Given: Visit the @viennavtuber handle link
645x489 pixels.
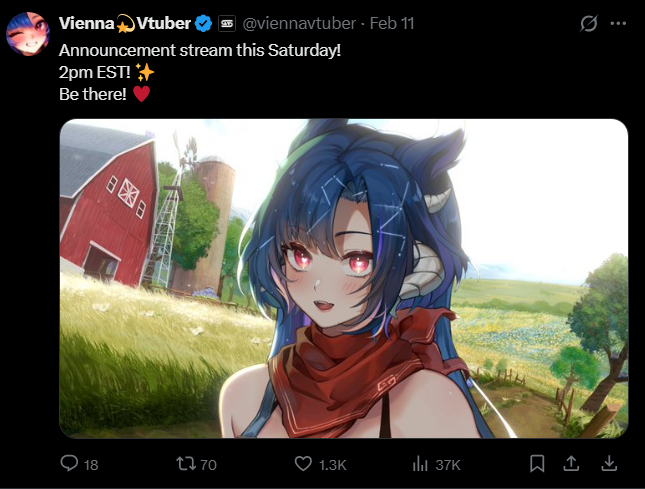Looking at the screenshot, I should [299, 23].
